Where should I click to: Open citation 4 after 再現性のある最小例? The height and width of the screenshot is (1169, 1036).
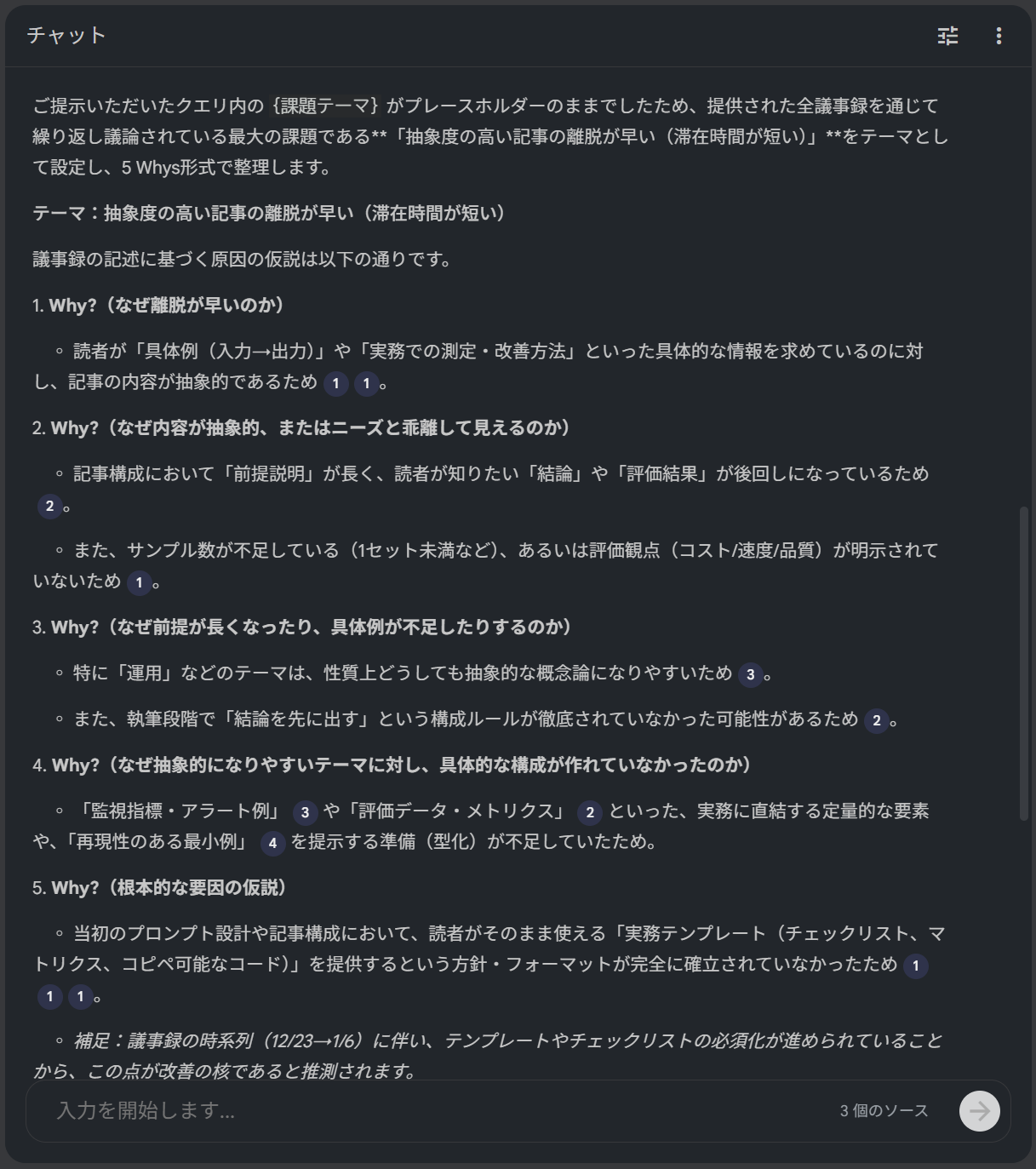272,844
